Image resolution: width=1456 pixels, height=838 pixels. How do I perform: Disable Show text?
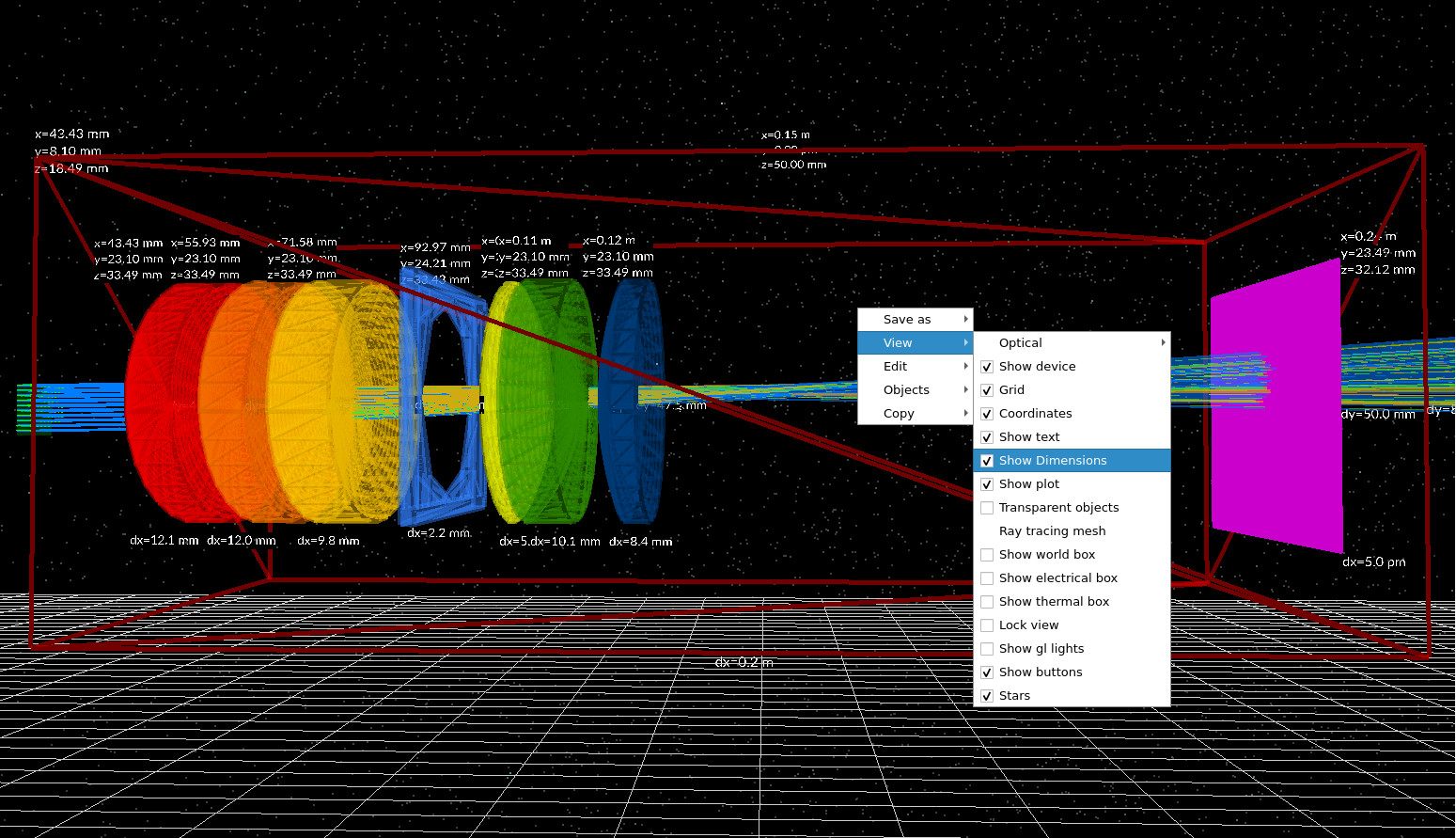1029,436
